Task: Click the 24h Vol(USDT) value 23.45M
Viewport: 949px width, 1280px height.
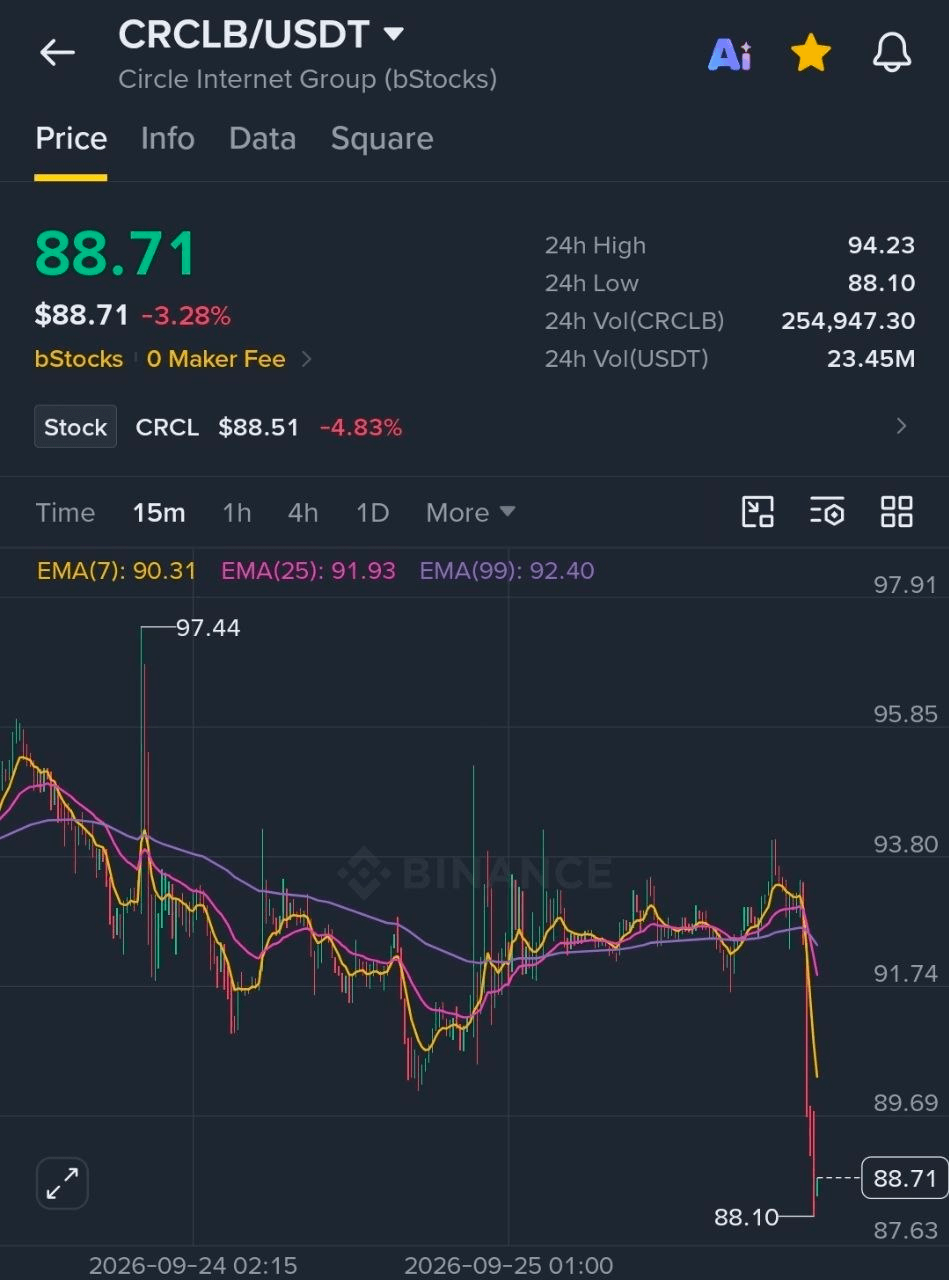Action: tap(871, 359)
